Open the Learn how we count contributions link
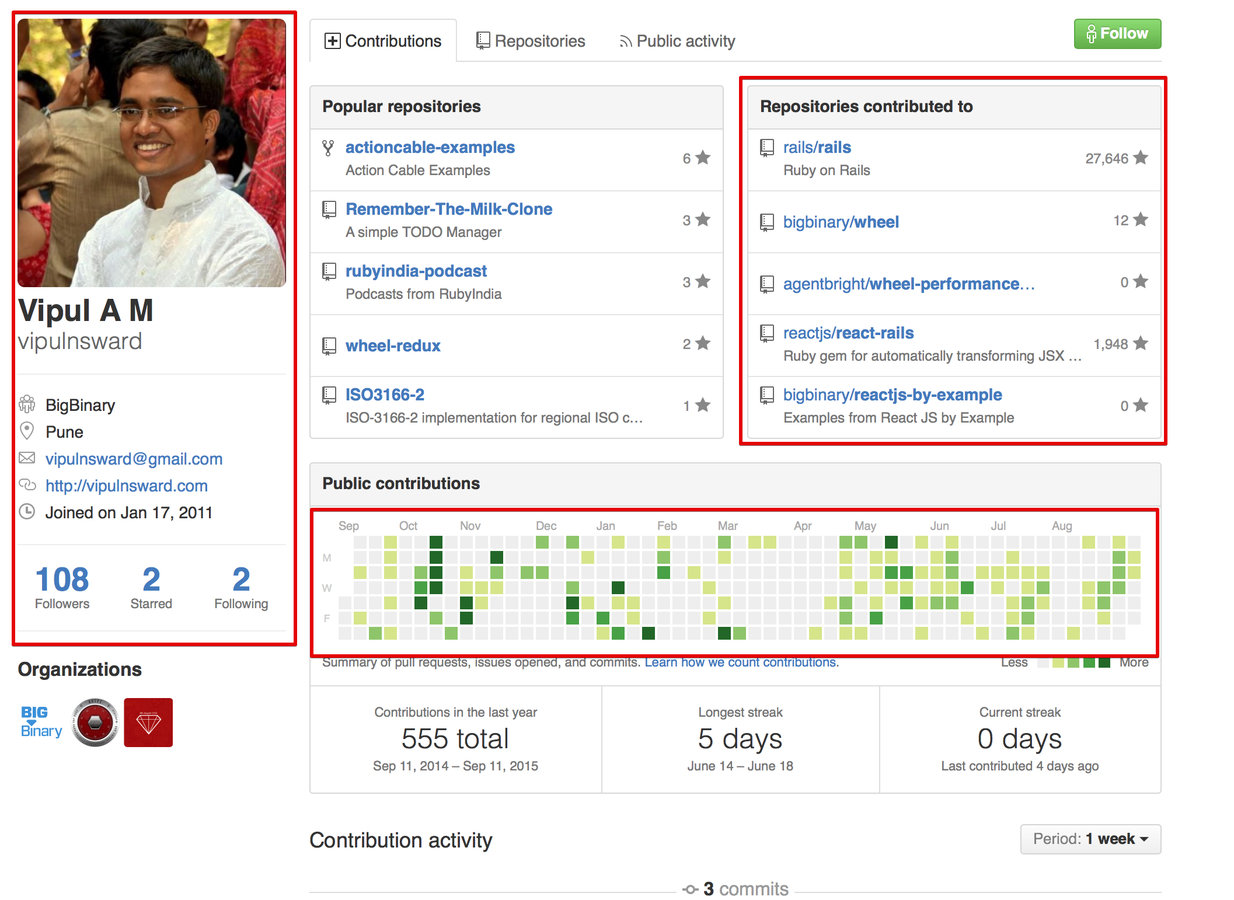 click(742, 662)
